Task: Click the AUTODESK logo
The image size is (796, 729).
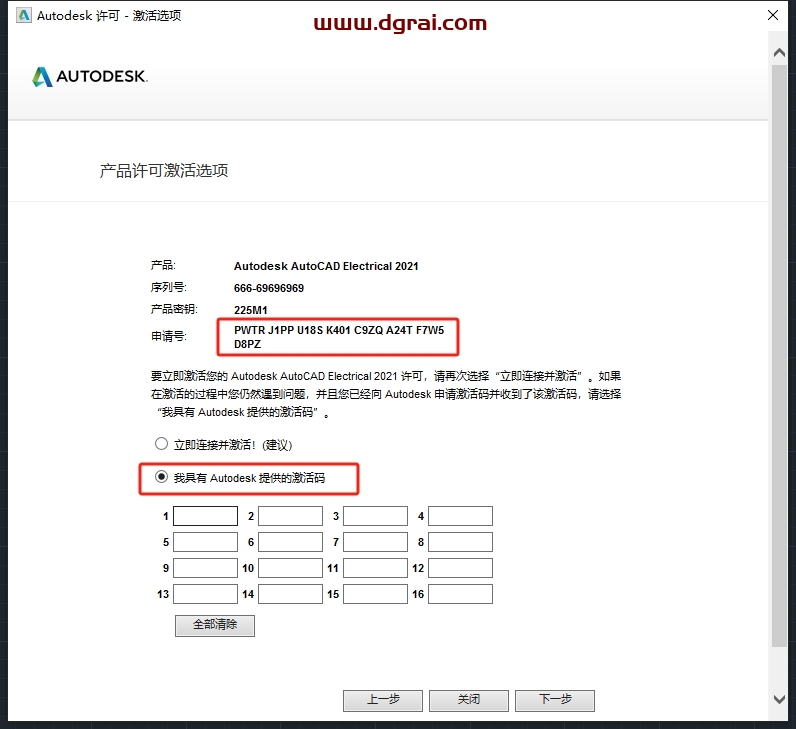Action: coord(90,77)
